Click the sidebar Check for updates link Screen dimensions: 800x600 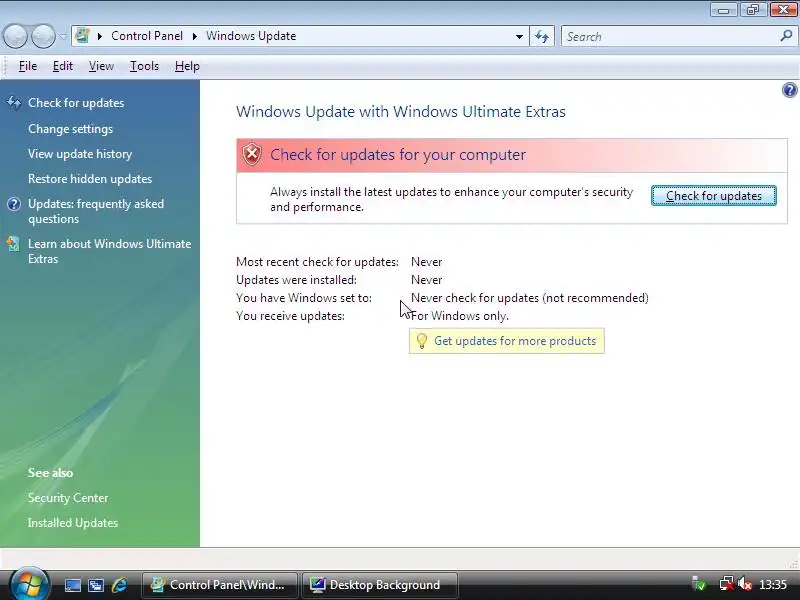coord(76,103)
